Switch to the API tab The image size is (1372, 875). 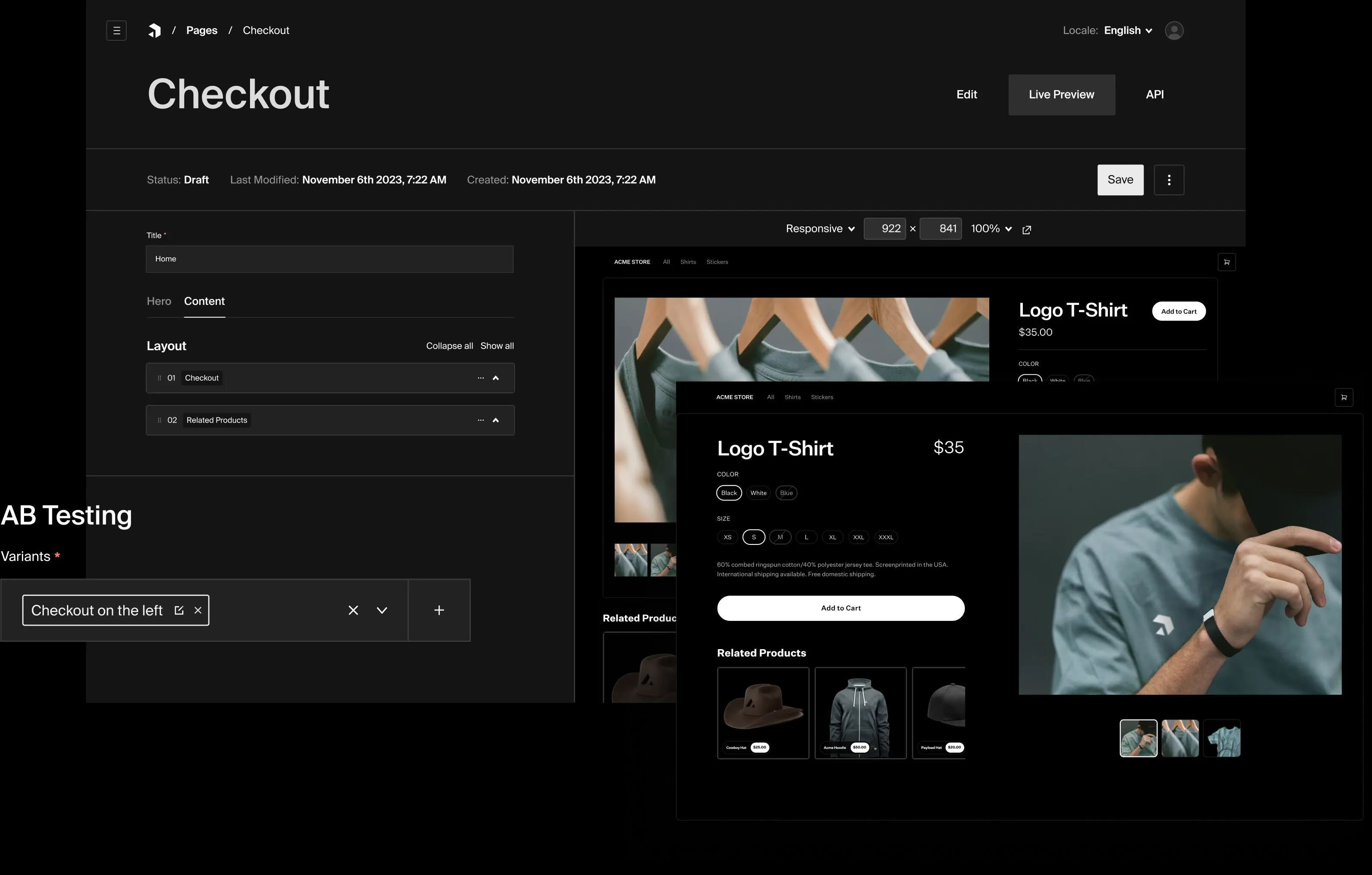(1154, 94)
